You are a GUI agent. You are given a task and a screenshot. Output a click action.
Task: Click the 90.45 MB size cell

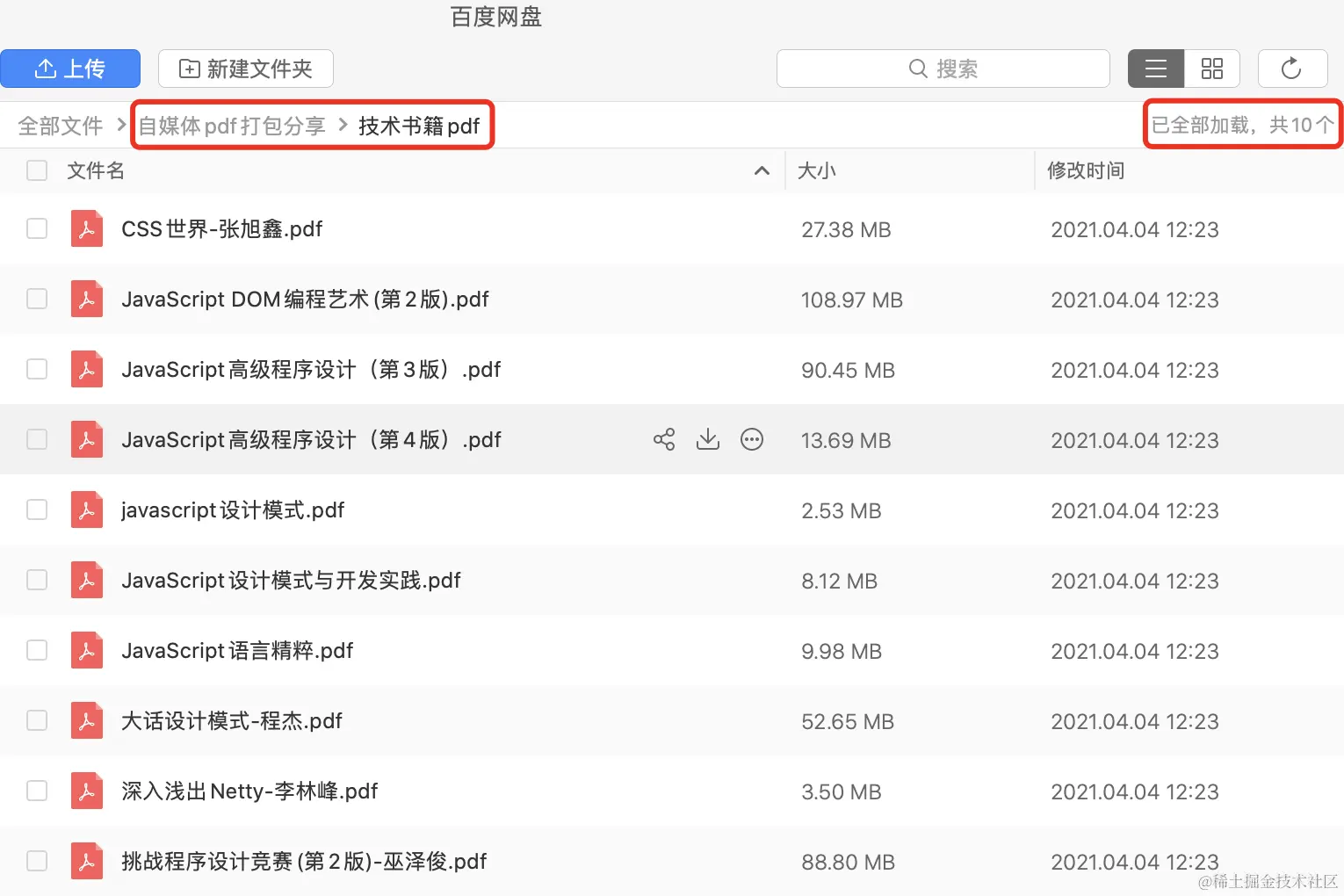tap(848, 370)
